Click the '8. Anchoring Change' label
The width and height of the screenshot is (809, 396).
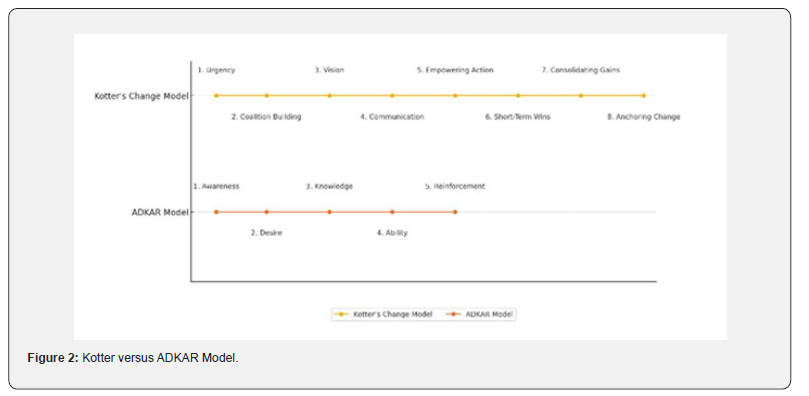[643, 117]
